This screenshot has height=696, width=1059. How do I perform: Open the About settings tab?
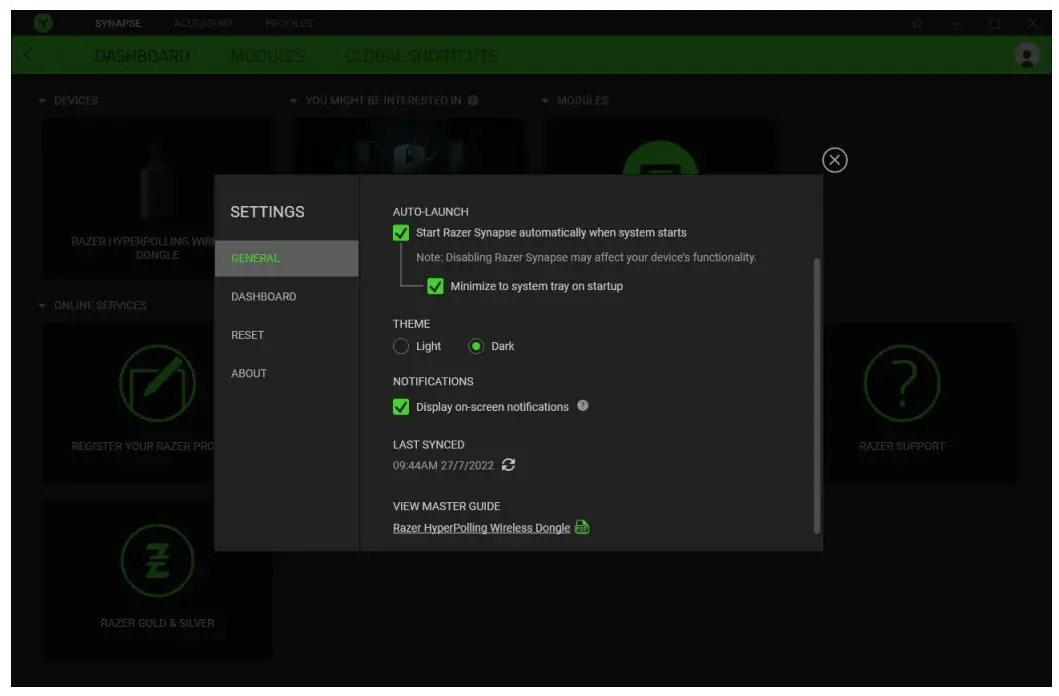[x=249, y=374]
